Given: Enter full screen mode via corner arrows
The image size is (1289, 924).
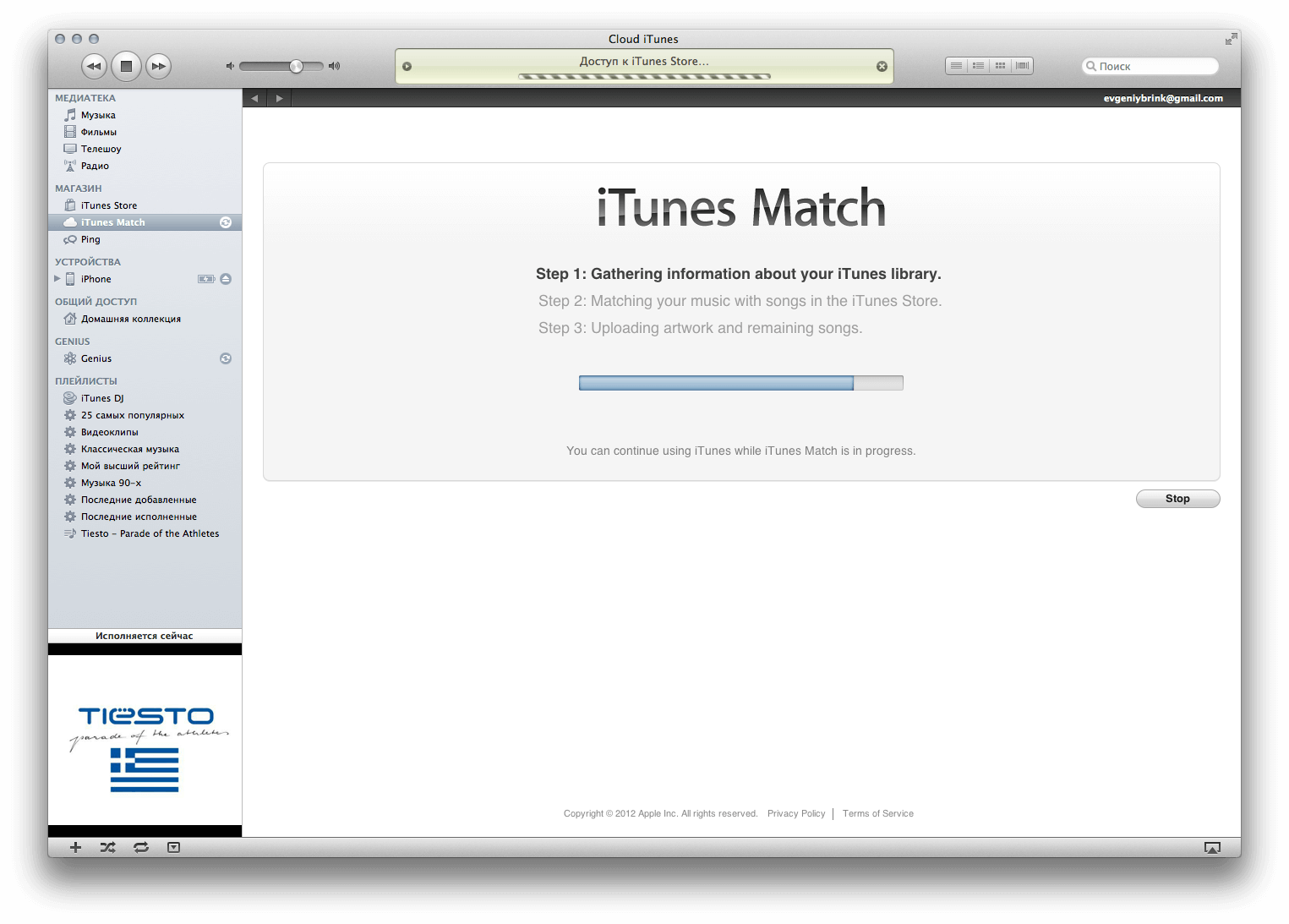Looking at the screenshot, I should [1231, 39].
